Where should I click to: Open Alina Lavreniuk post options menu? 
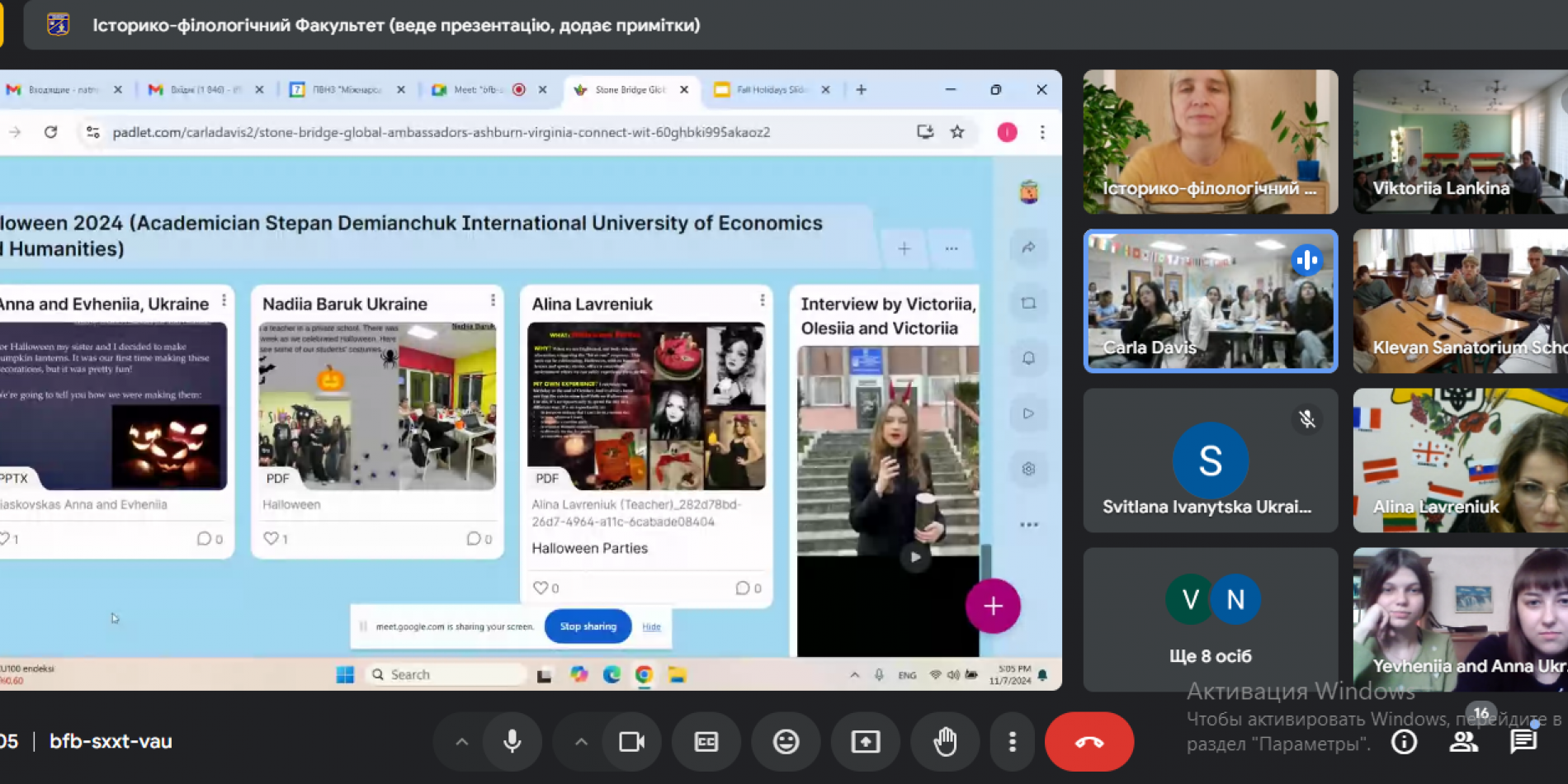[x=762, y=300]
